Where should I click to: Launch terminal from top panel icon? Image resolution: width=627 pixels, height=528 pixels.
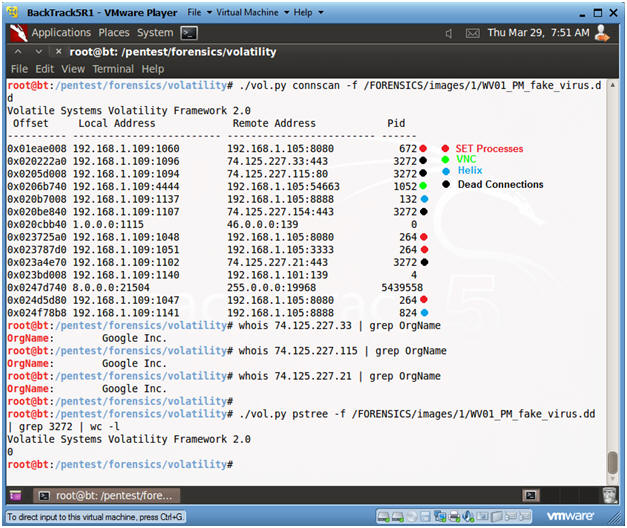pos(189,33)
